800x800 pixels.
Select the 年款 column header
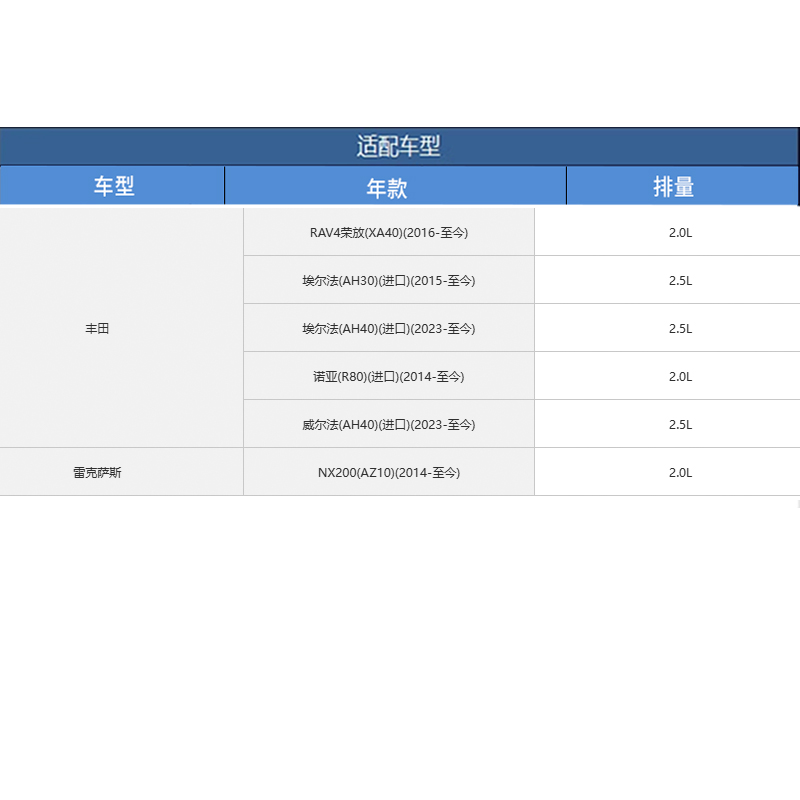[x=395, y=186]
